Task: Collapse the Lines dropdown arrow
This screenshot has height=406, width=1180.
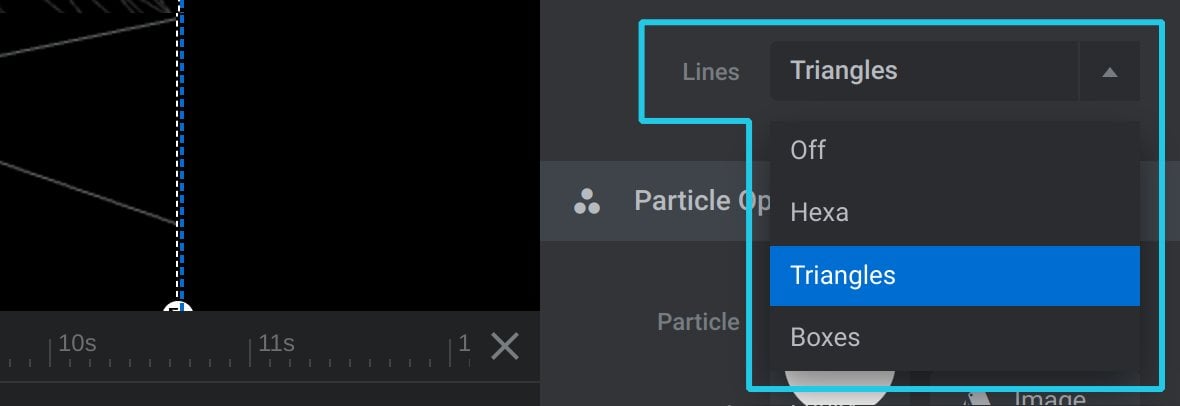Action: point(1109,72)
